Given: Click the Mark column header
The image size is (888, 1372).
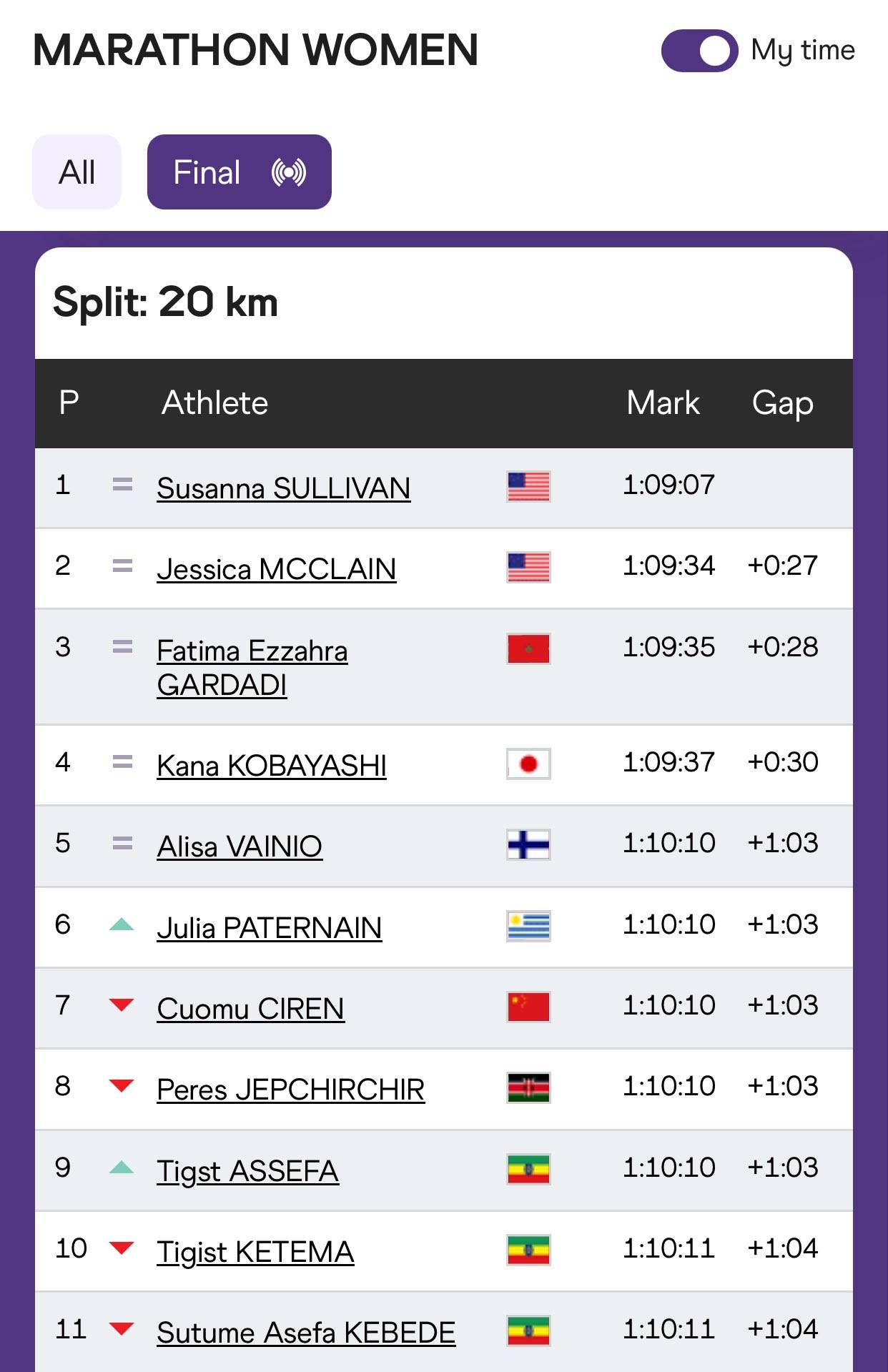Looking at the screenshot, I should (x=663, y=403).
